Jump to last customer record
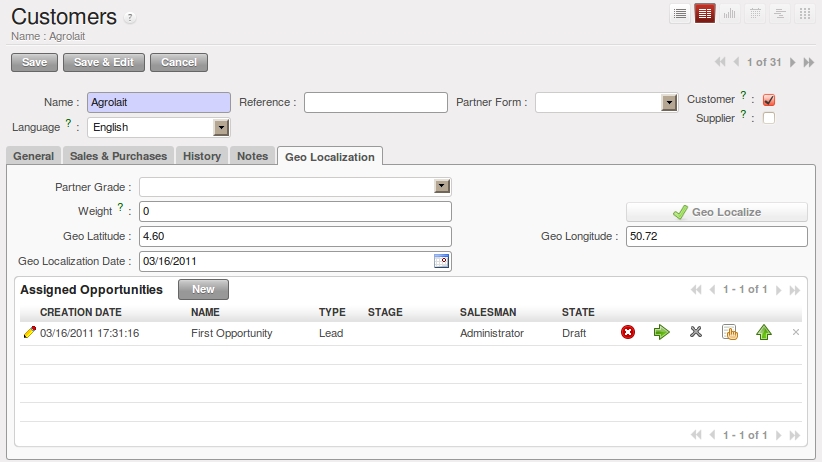 (807, 62)
